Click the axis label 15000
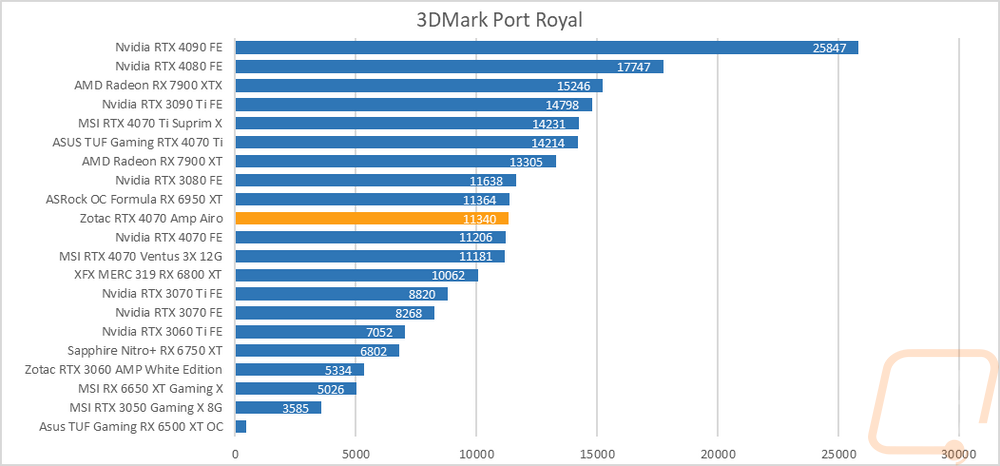 [597, 454]
